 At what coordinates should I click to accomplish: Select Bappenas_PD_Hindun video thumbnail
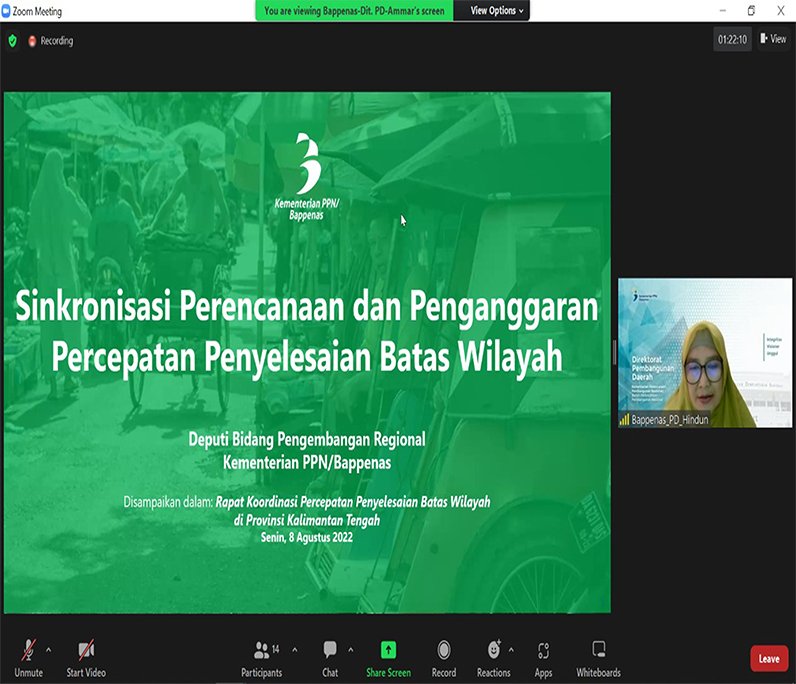coord(705,352)
